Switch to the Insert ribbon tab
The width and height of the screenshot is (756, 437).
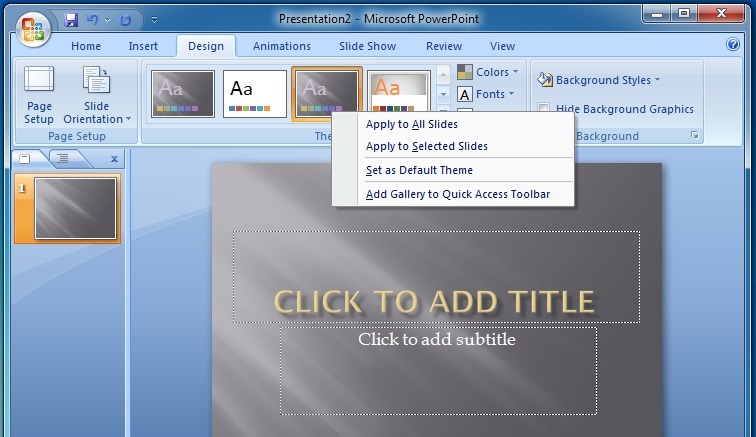pyautogui.click(x=143, y=46)
